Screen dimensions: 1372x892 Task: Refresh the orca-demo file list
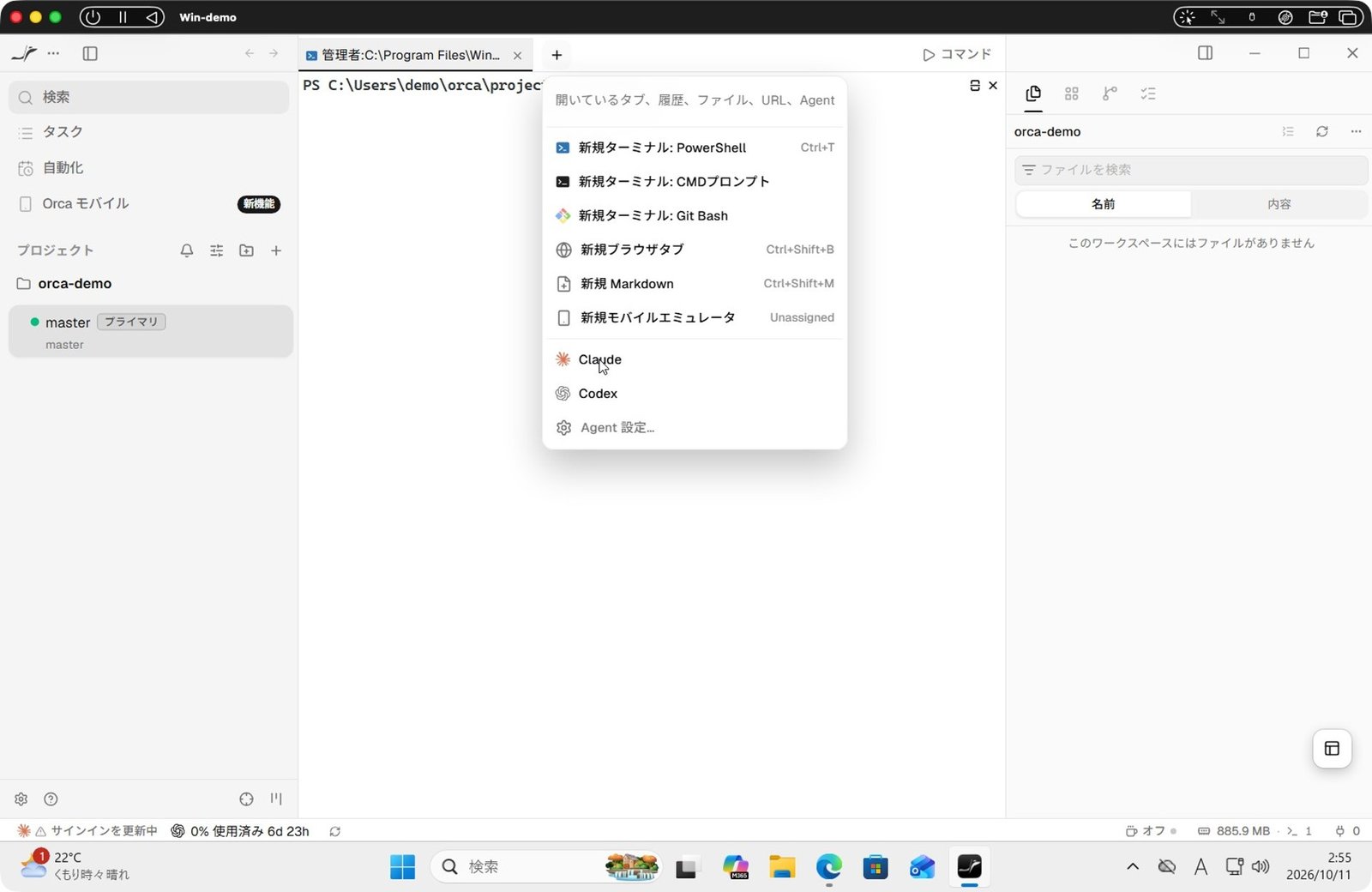1322,131
